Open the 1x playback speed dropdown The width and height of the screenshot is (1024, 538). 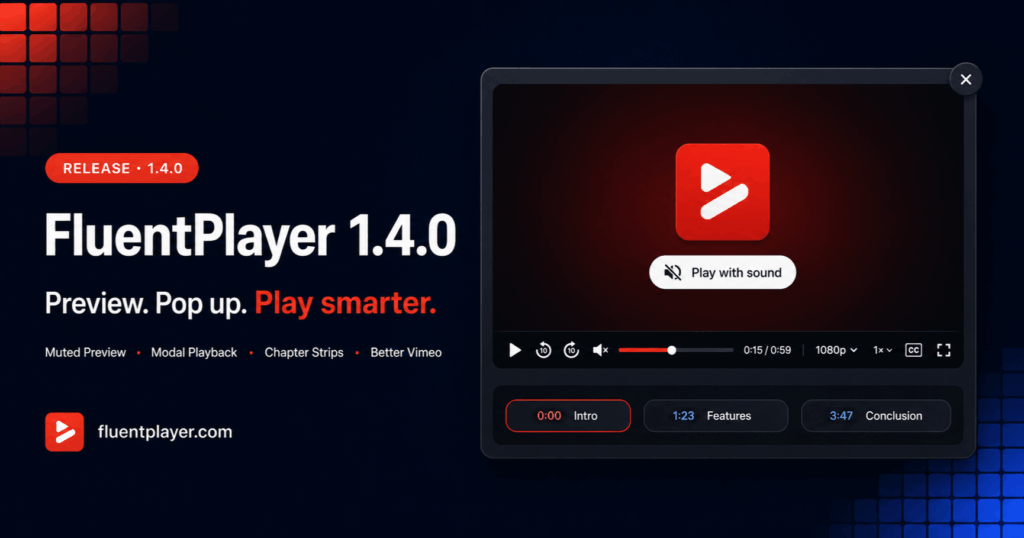click(882, 351)
